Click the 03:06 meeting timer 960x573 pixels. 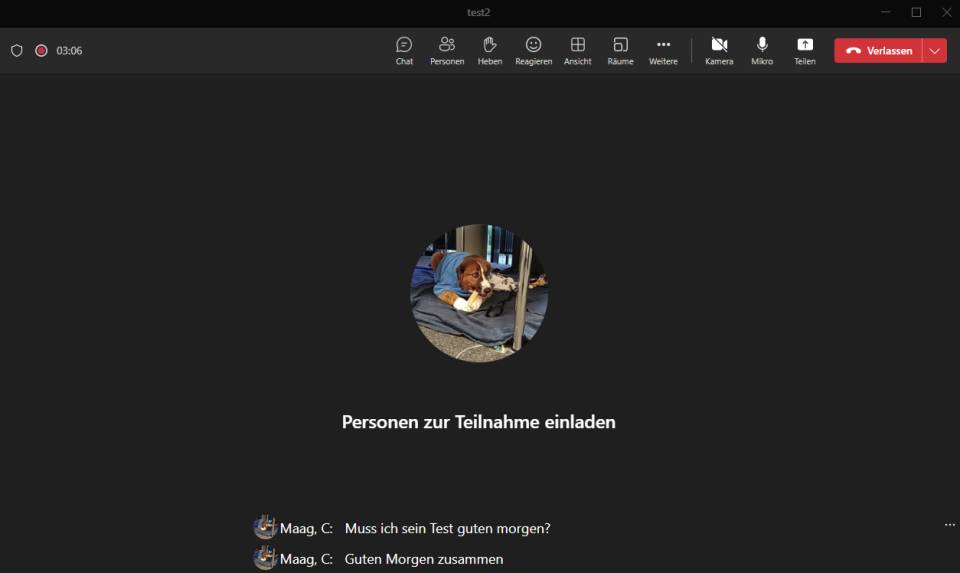tap(69, 50)
